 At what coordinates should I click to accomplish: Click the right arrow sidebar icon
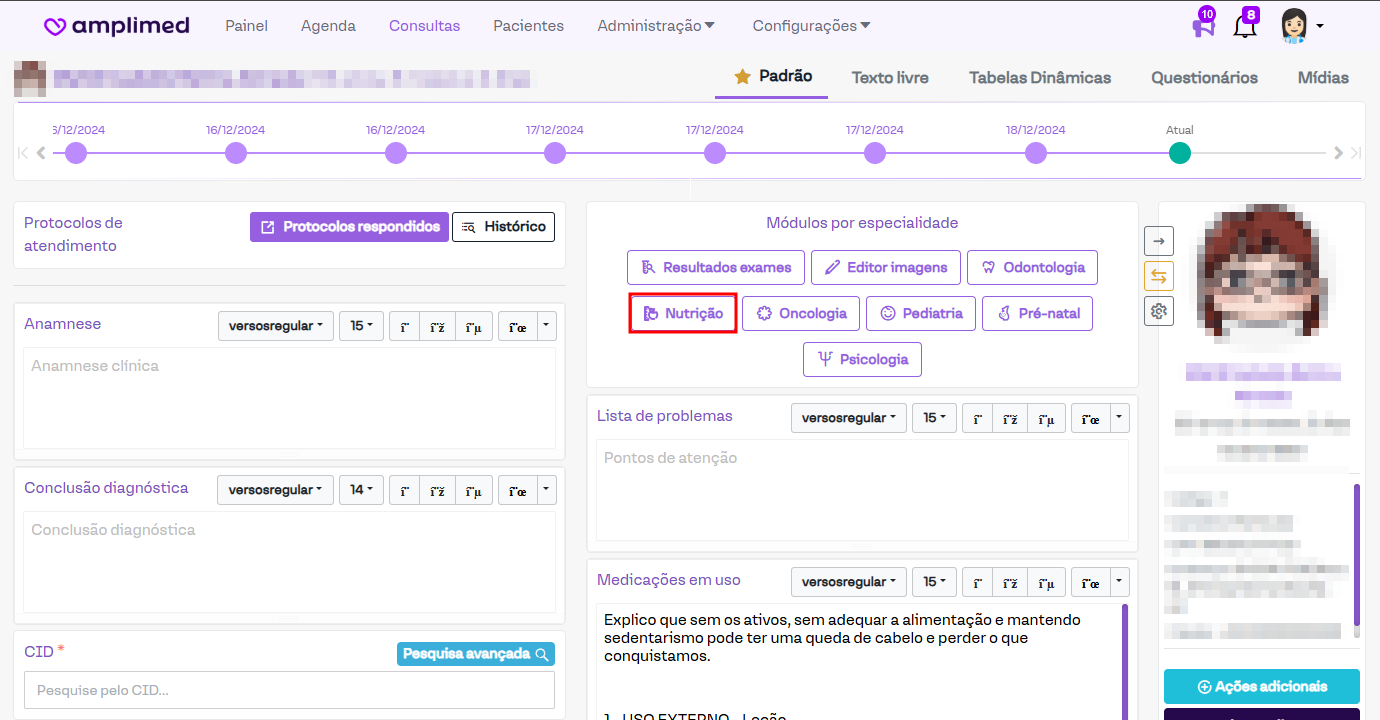point(1159,240)
